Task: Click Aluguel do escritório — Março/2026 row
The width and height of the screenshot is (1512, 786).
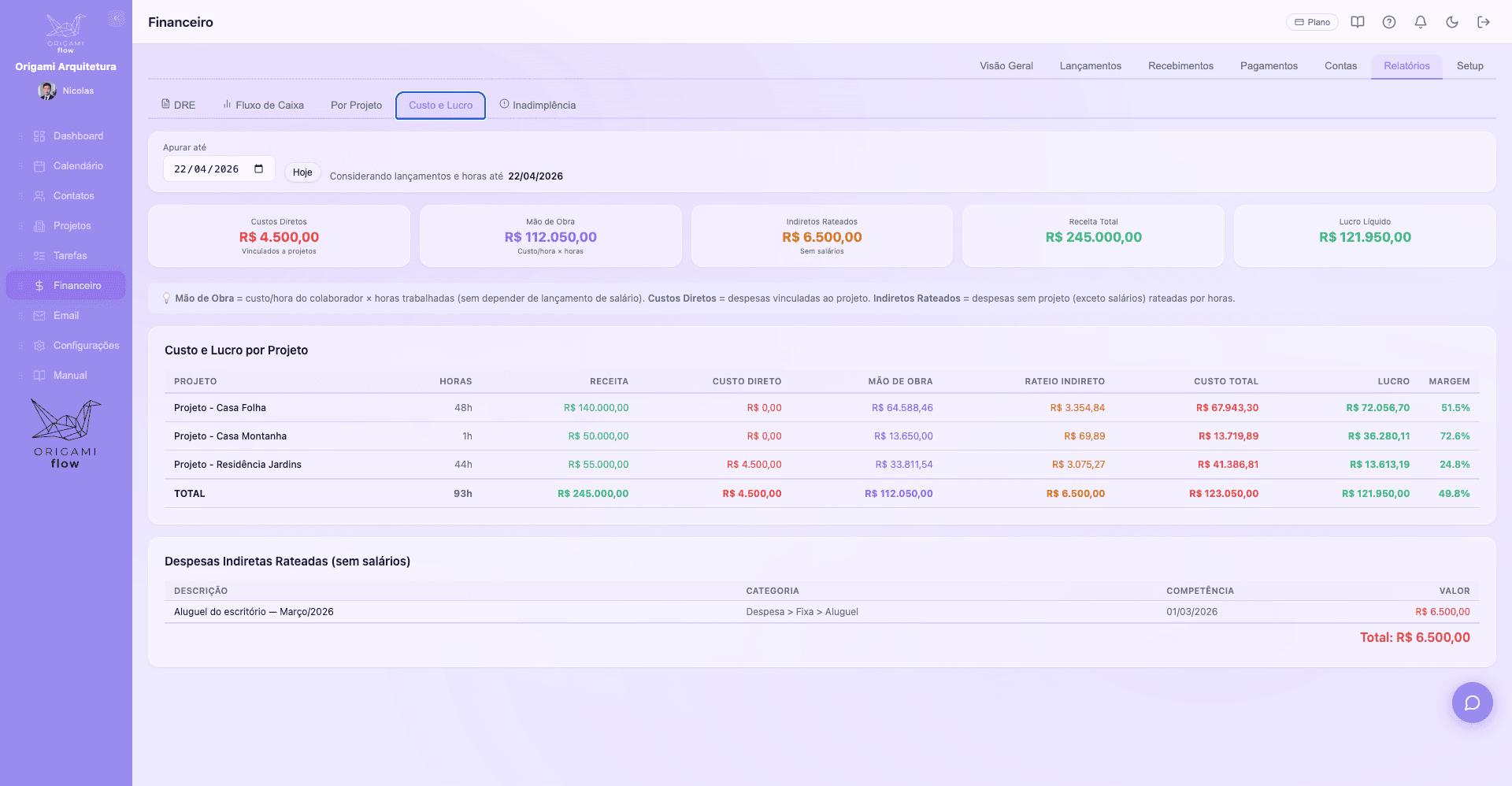Action: tap(821, 612)
